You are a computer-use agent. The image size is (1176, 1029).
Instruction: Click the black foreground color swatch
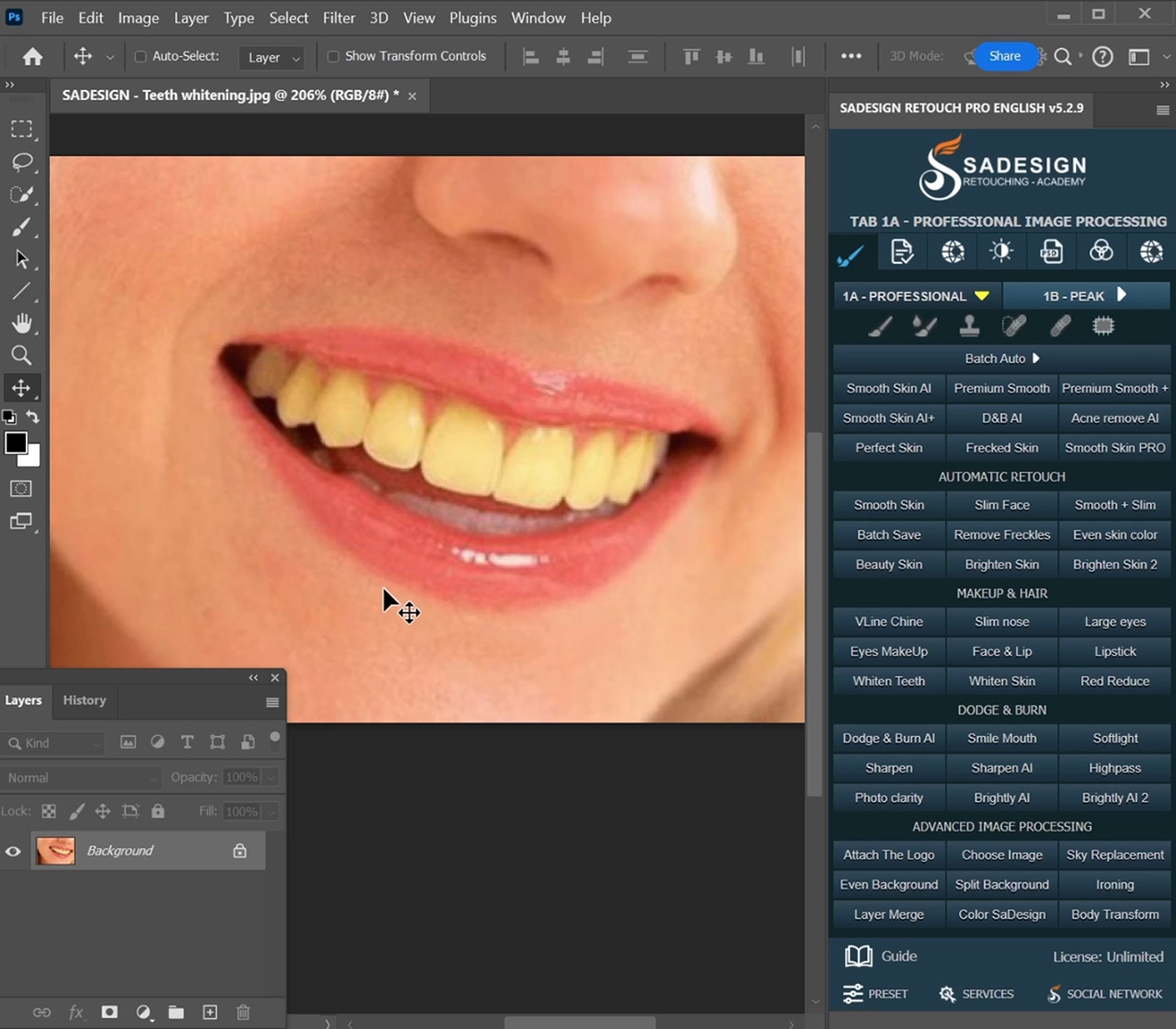pyautogui.click(x=15, y=443)
